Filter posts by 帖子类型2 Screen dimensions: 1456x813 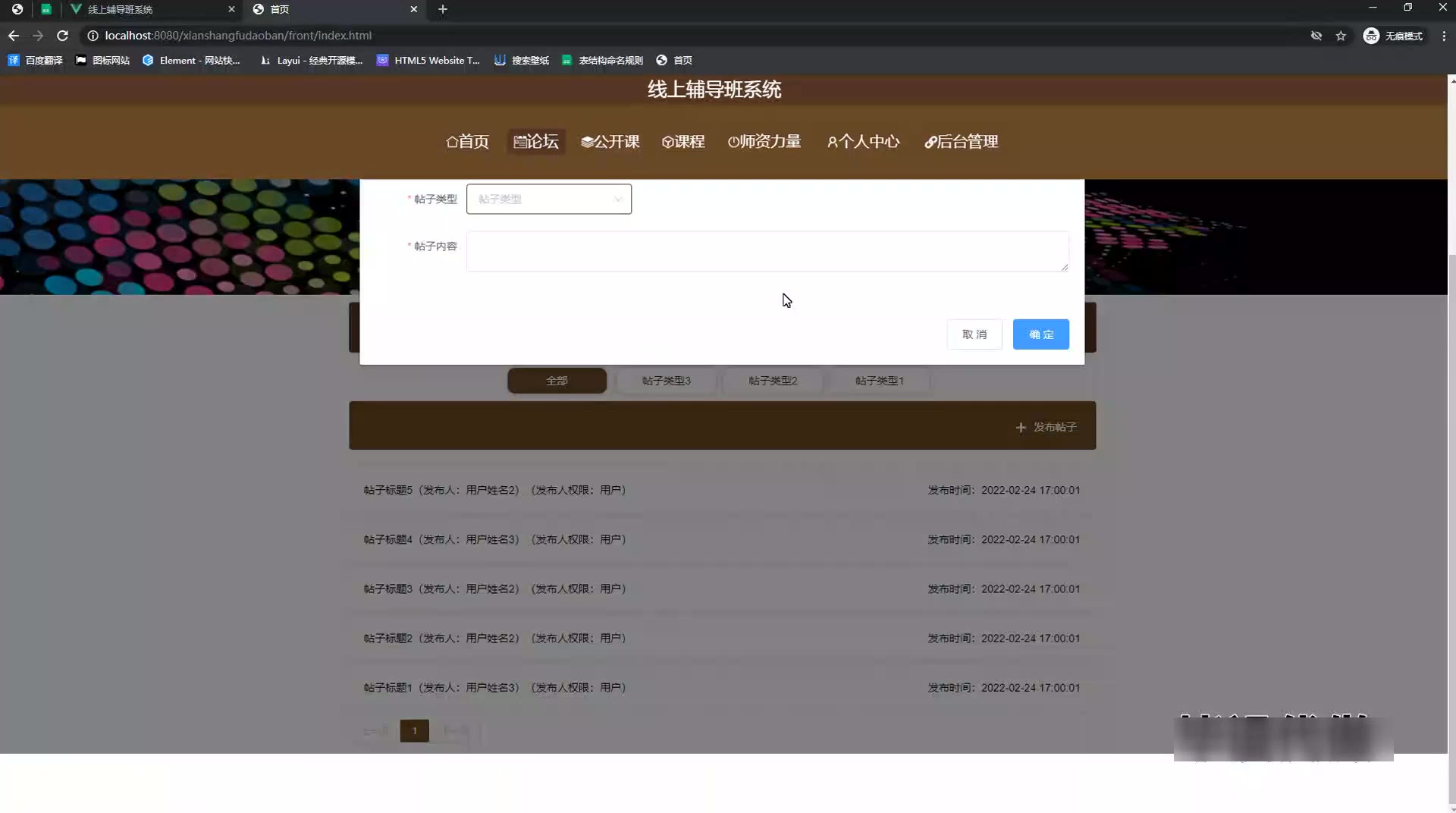click(x=773, y=381)
